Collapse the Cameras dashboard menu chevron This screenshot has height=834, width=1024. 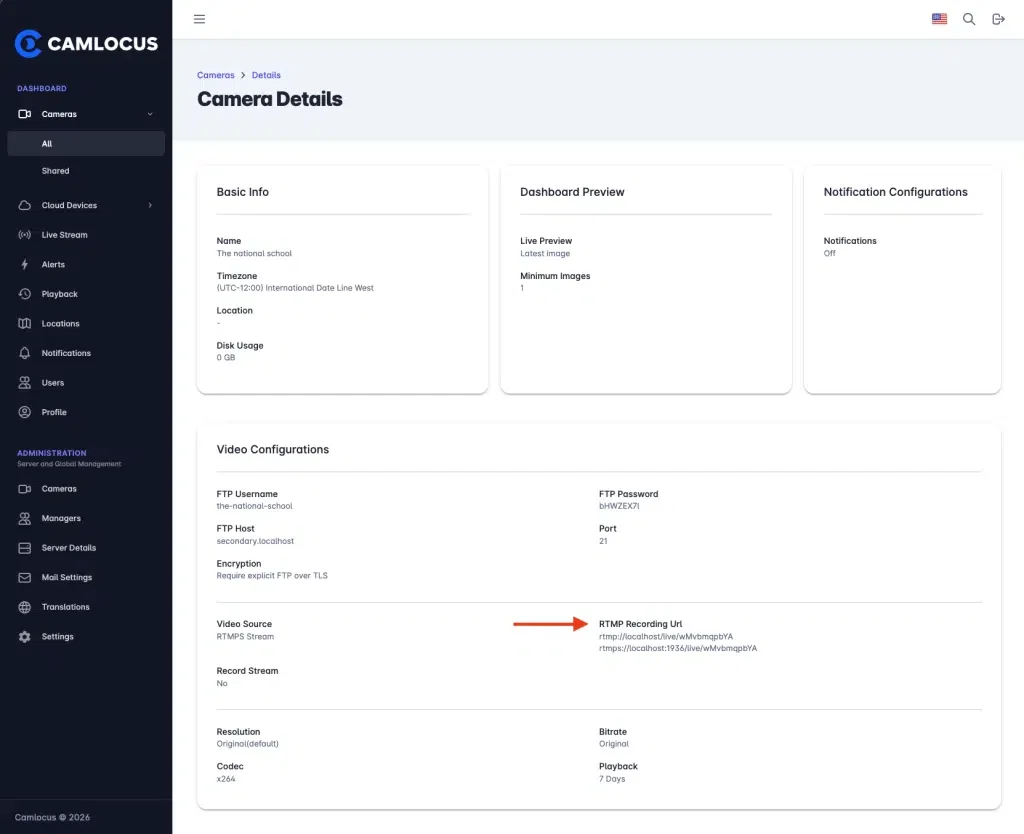click(x=150, y=114)
